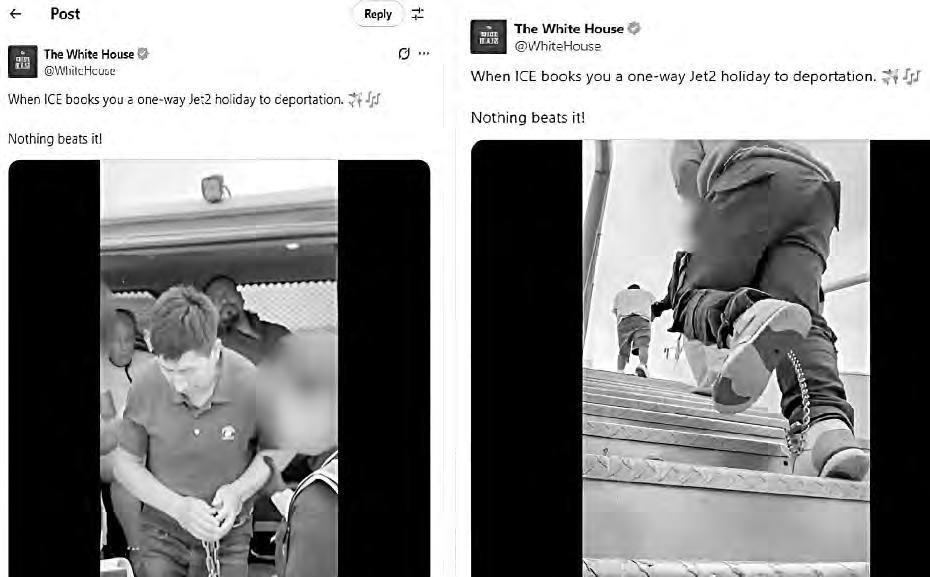Click the avatar above the stairs video post

[488, 37]
